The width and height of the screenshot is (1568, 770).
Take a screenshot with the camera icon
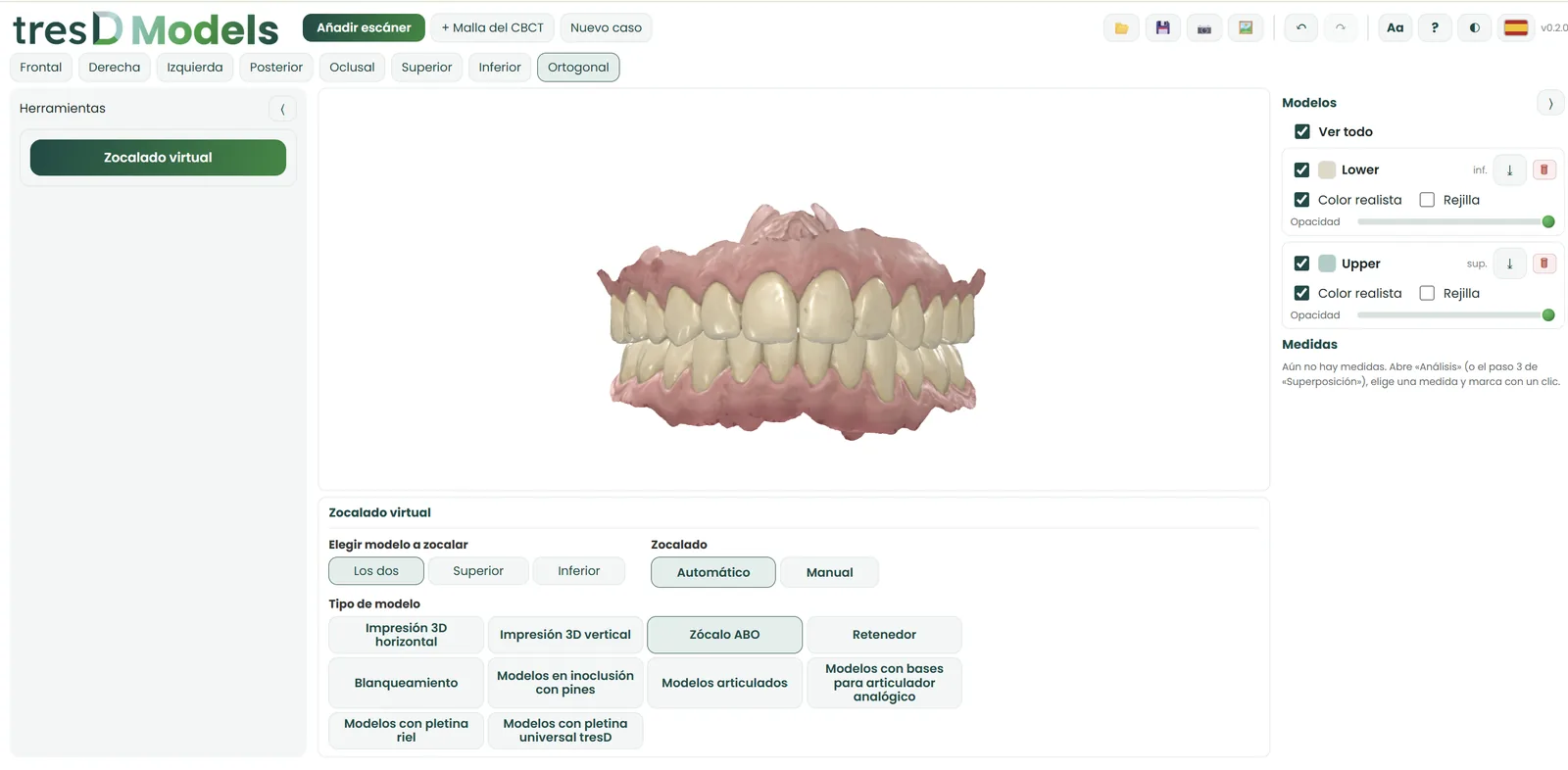coord(1204,27)
